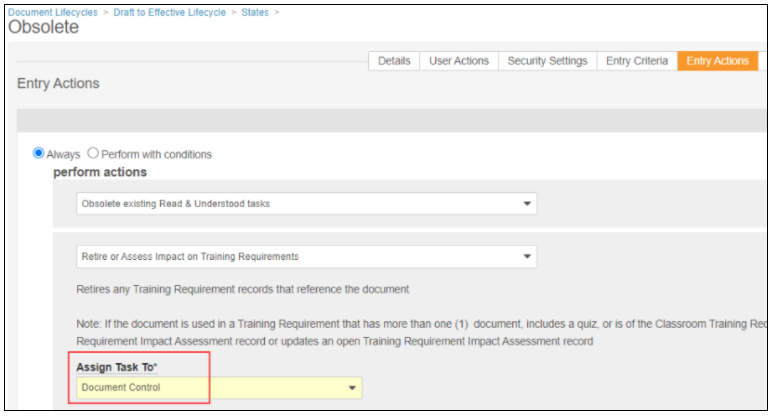Choose the Perform with conditions radio option
773x416 pixels.
[93, 154]
